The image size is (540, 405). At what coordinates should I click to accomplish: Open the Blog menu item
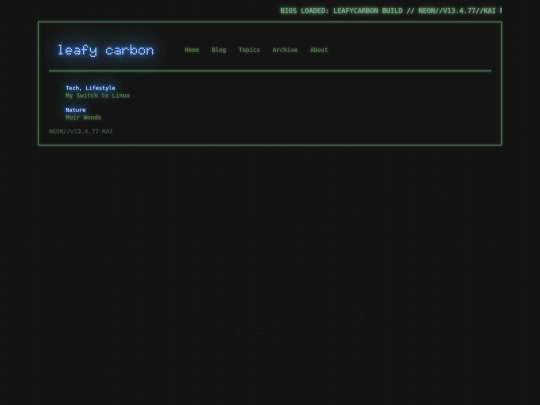pyautogui.click(x=219, y=50)
